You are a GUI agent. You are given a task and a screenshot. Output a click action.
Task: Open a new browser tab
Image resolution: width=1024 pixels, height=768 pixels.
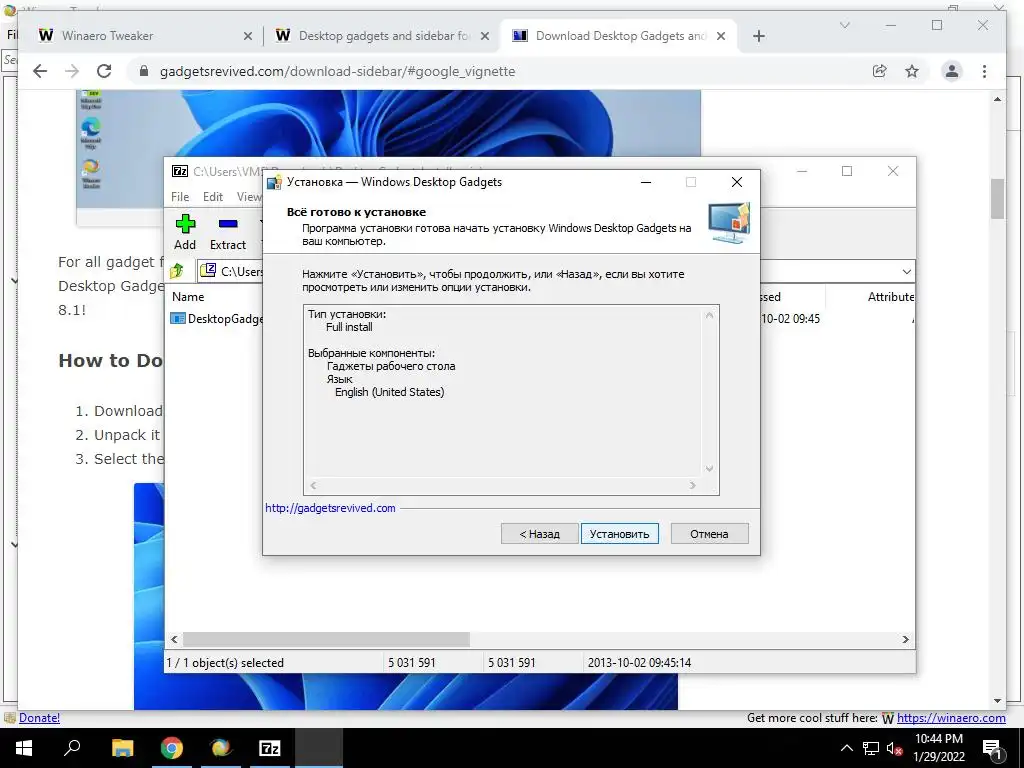[x=758, y=36]
